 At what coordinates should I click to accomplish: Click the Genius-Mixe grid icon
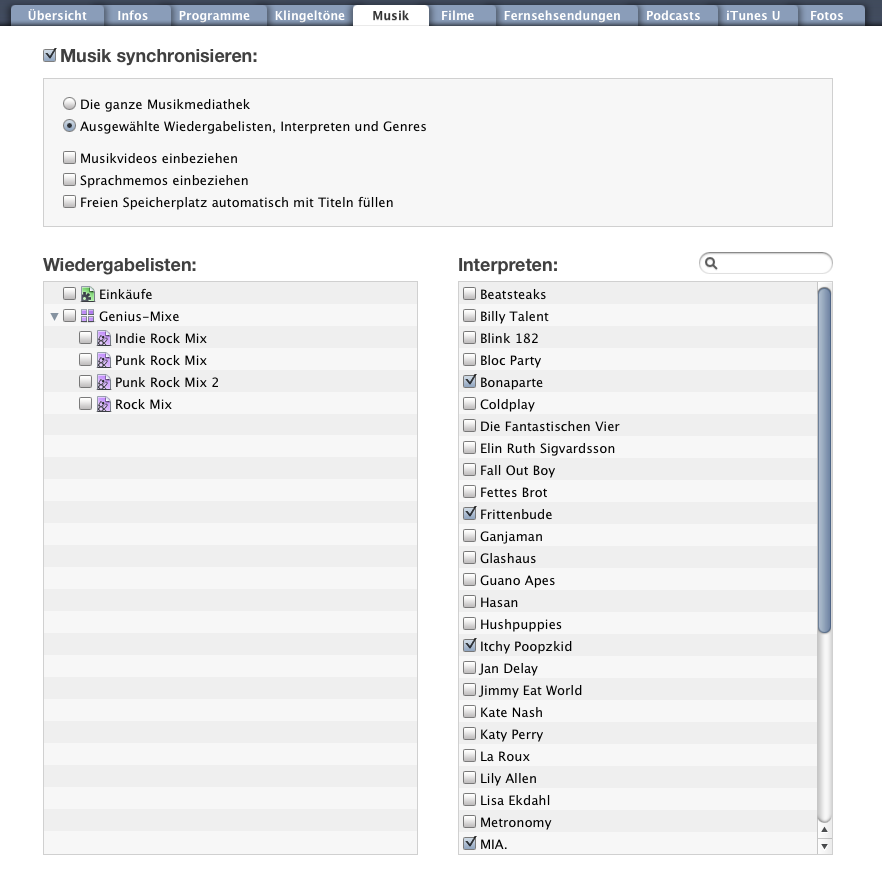point(87,316)
